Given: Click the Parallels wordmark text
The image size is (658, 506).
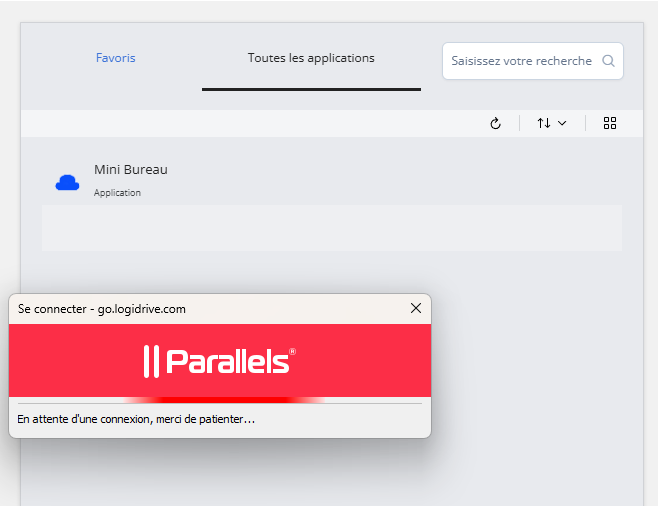Looking at the screenshot, I should coord(227,361).
